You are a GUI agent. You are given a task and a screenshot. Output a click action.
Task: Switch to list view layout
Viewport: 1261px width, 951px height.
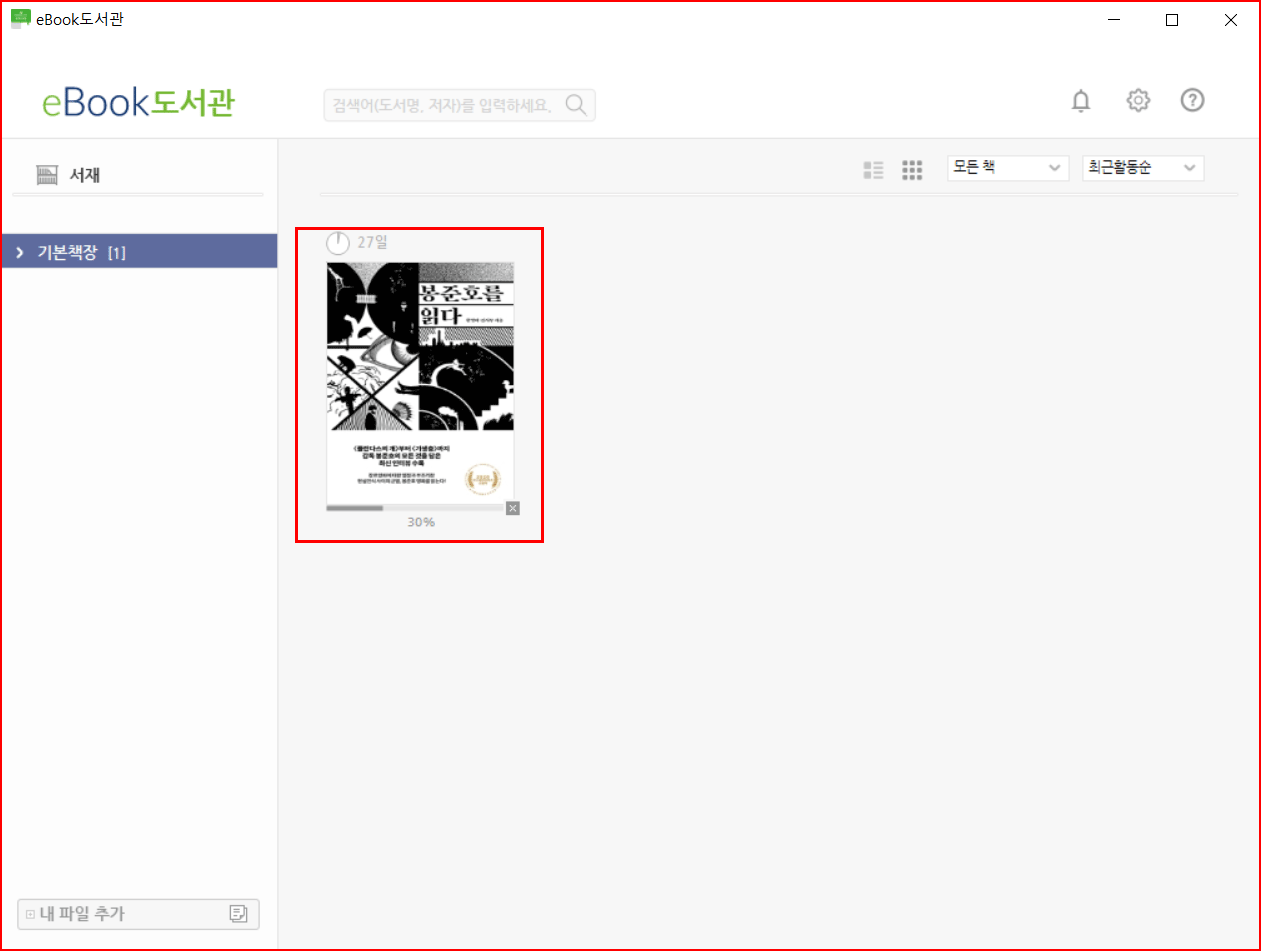click(x=873, y=170)
